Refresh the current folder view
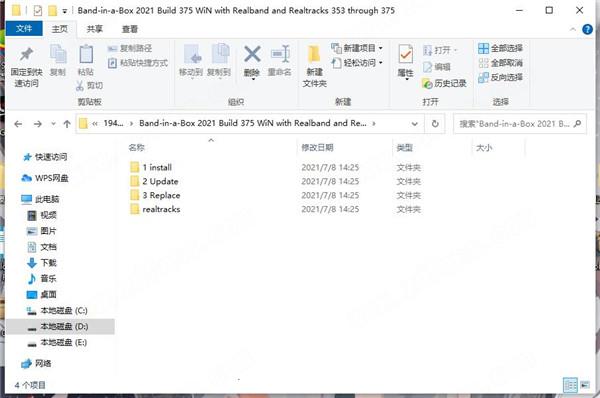This screenshot has height=398, width=600. [x=435, y=124]
